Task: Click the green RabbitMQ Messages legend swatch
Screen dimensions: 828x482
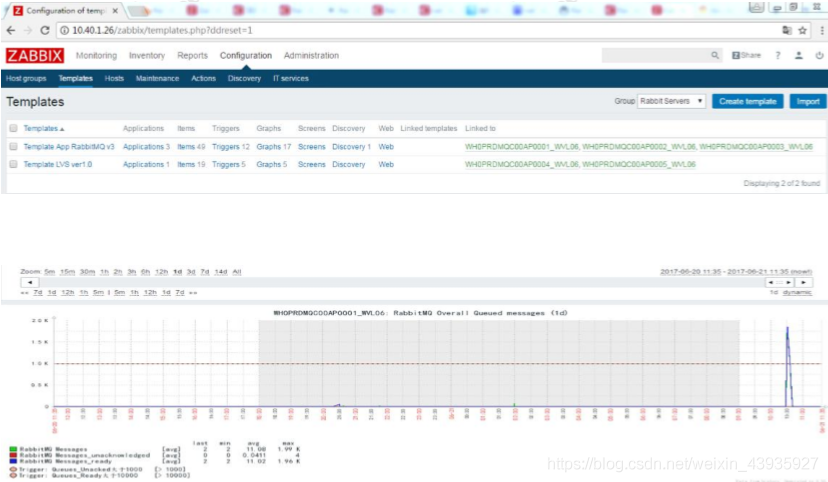Action: [12, 450]
